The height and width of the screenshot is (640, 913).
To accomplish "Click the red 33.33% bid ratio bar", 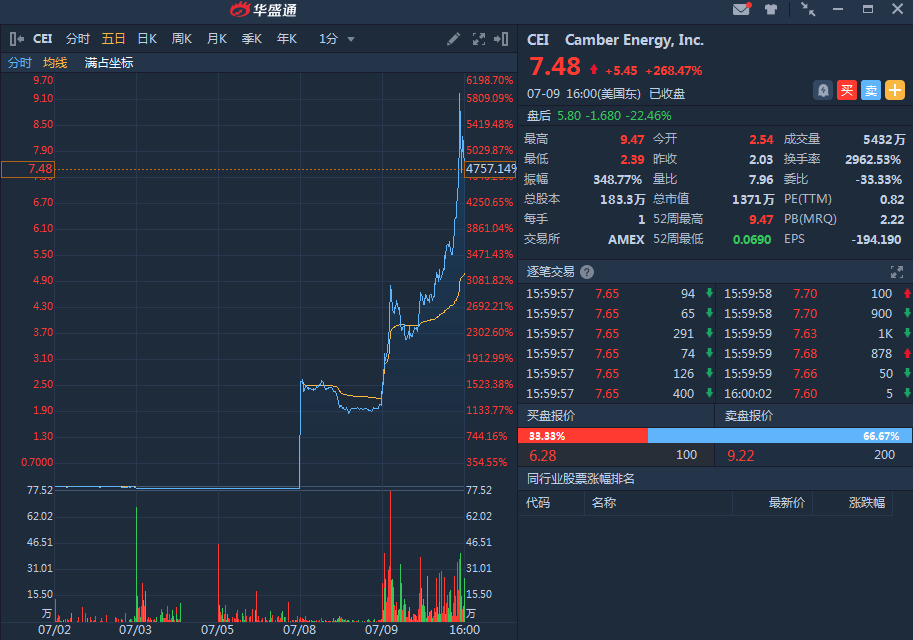I will (583, 436).
